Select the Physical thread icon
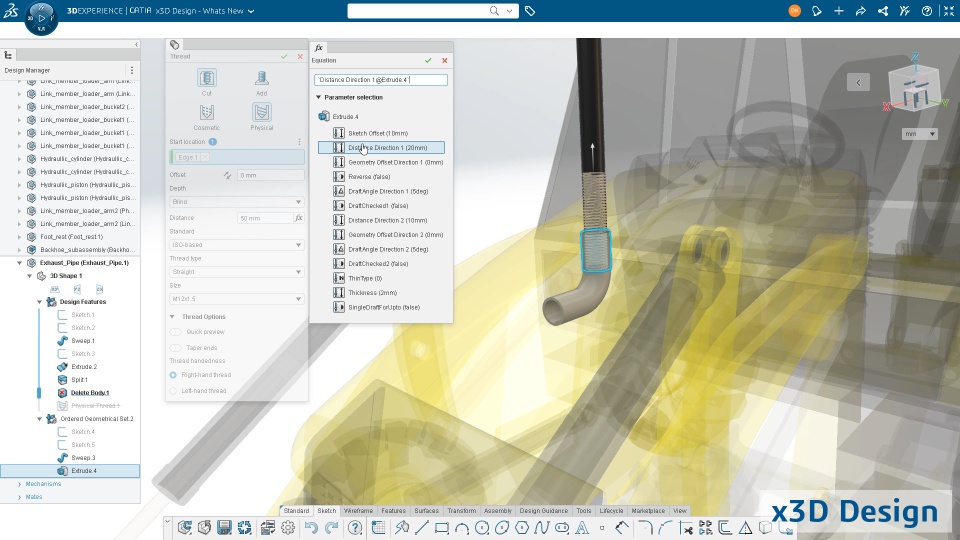 pos(261,113)
